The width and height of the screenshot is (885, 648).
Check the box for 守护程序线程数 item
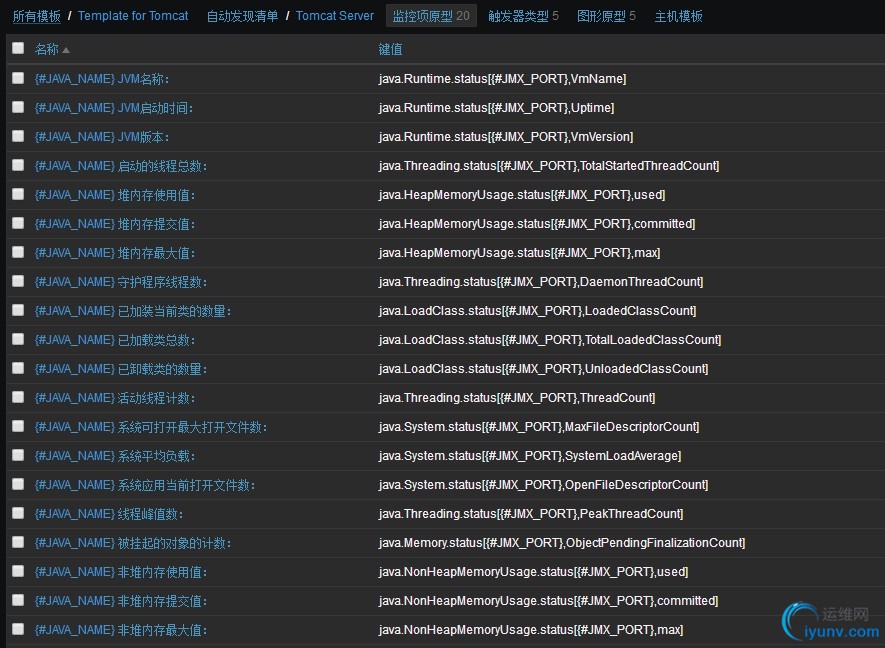coord(18,281)
